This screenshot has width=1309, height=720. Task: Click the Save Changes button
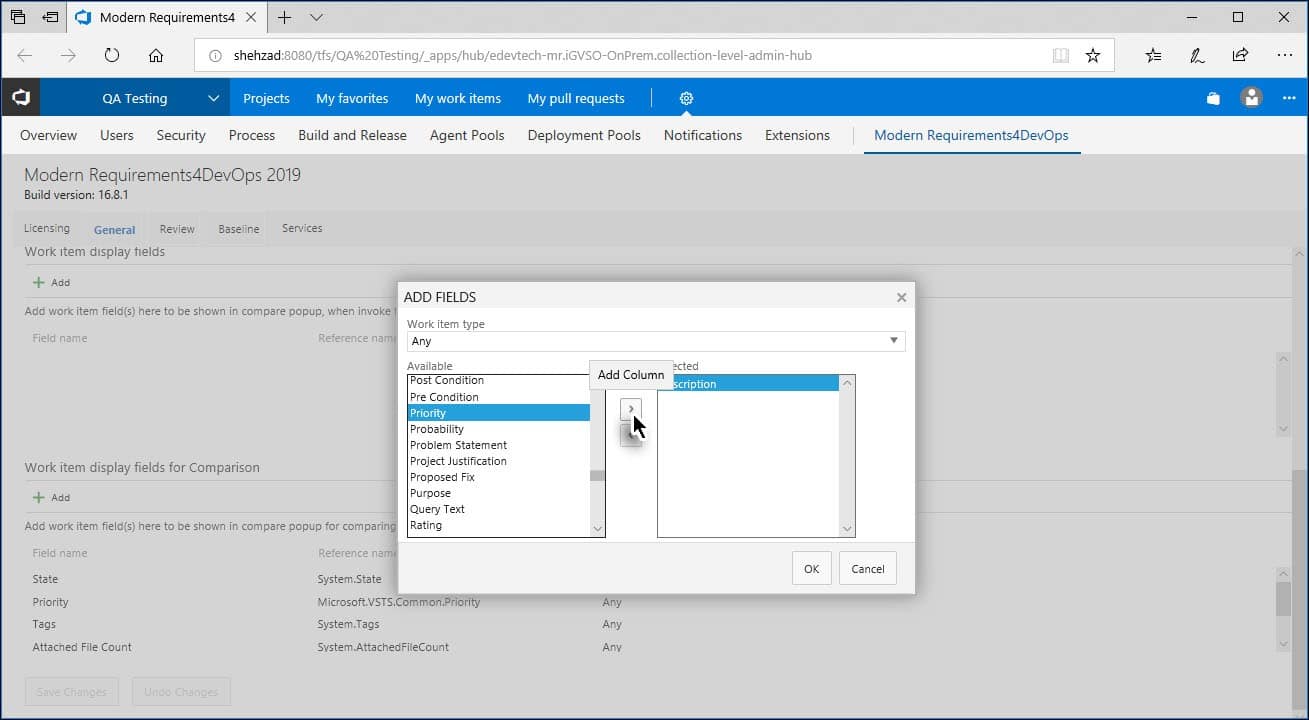pyautogui.click(x=72, y=692)
